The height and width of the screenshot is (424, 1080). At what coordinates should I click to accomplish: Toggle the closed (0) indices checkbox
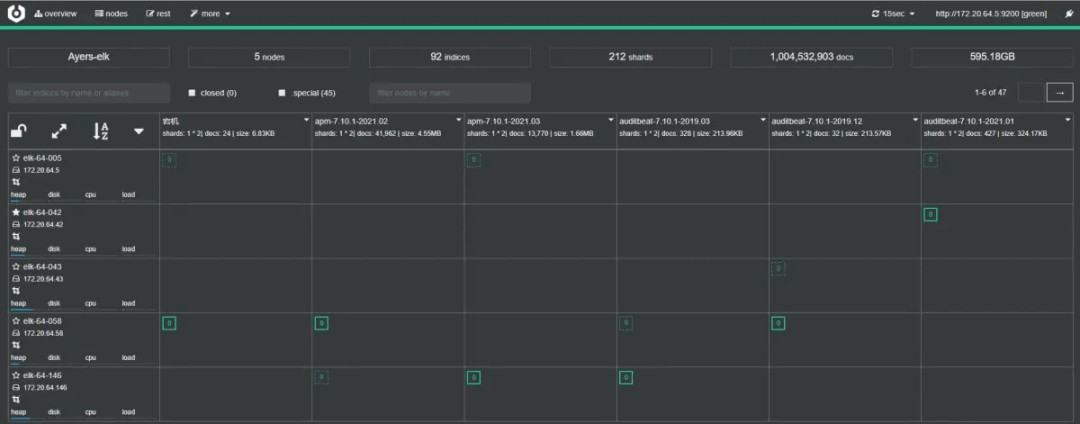(x=192, y=93)
